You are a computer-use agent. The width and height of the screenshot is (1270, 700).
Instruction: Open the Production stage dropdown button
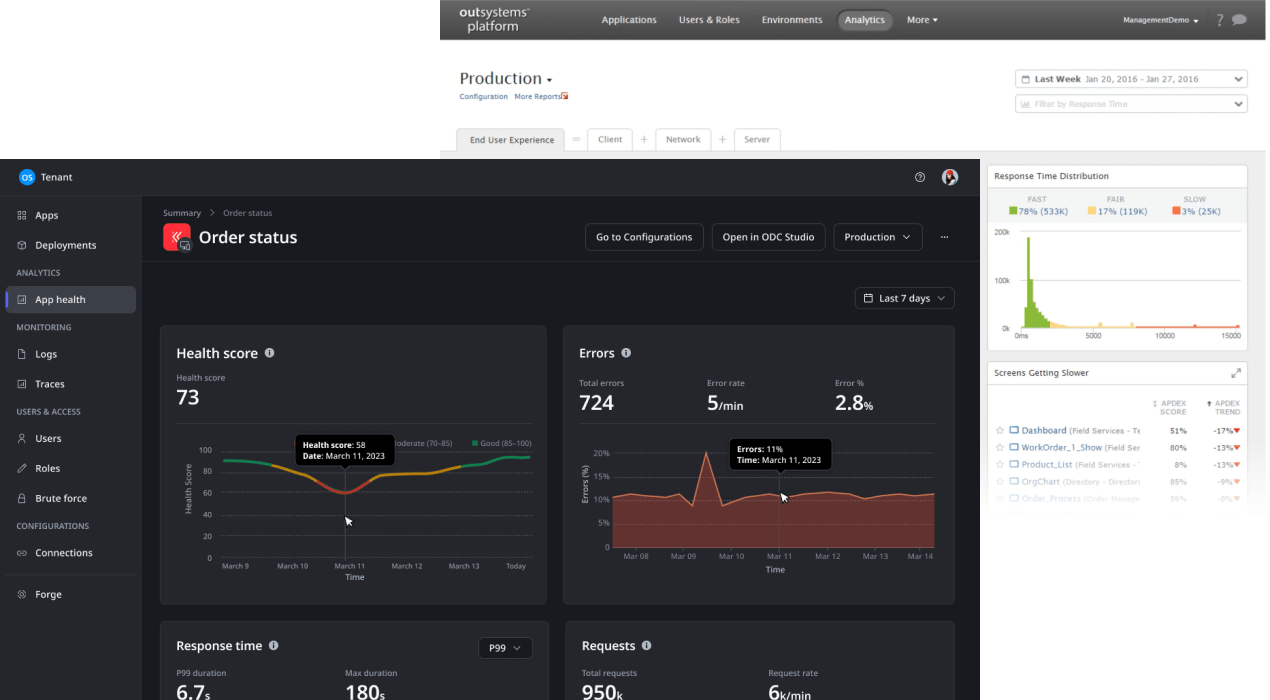pos(878,237)
